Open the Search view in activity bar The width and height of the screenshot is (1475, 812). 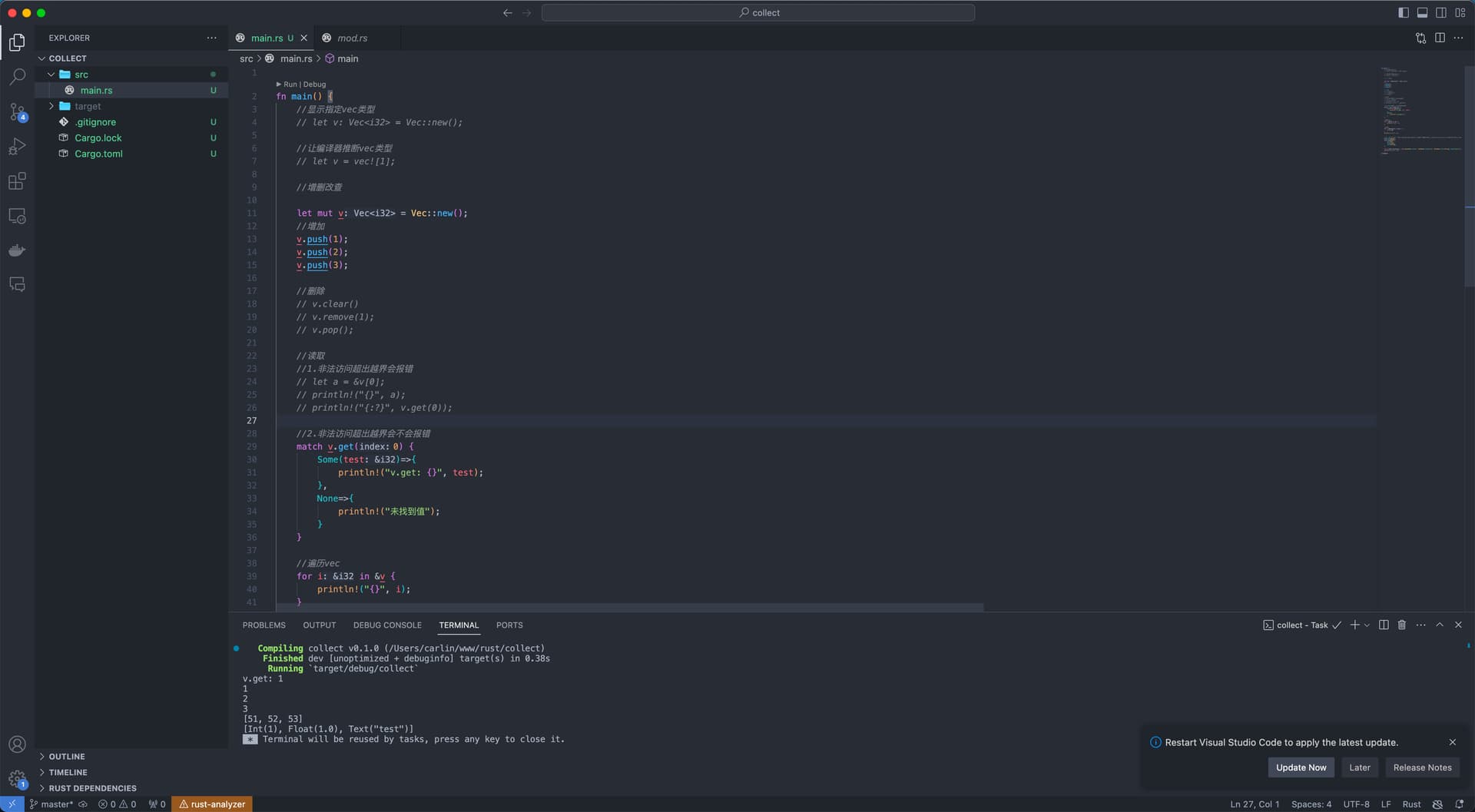(17, 77)
